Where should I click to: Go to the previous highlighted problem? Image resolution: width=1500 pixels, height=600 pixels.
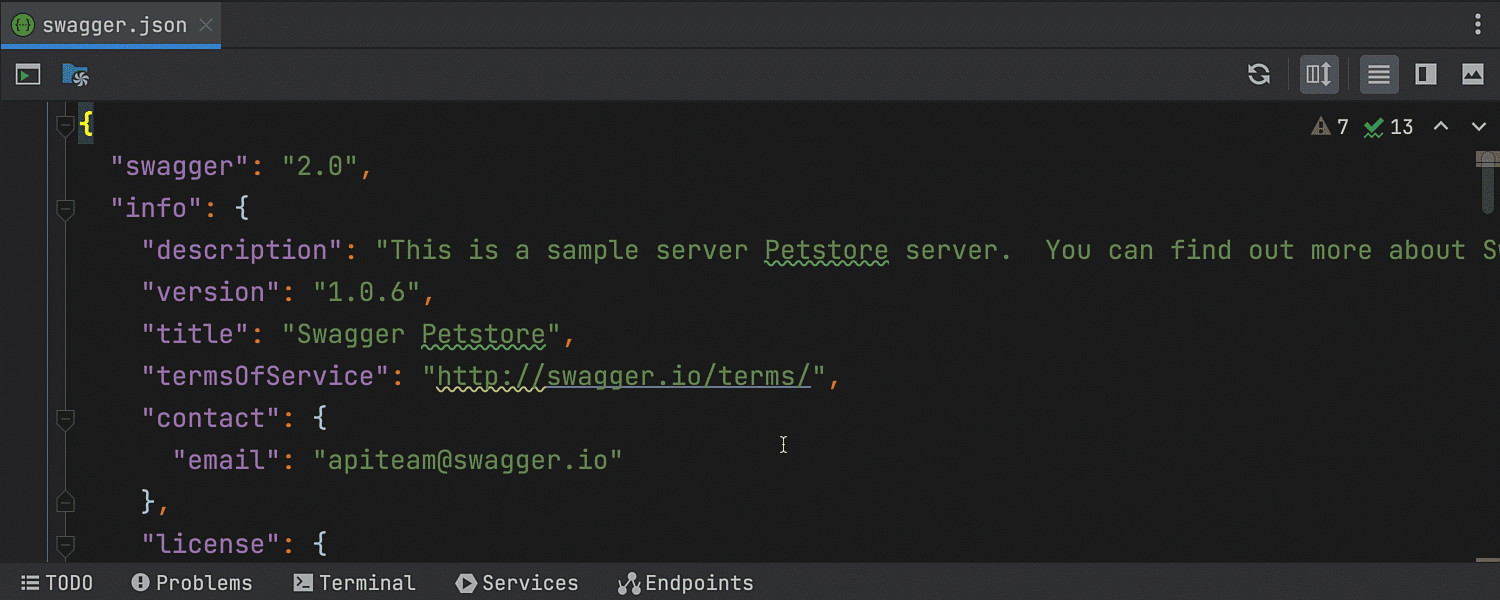[x=1441, y=127]
